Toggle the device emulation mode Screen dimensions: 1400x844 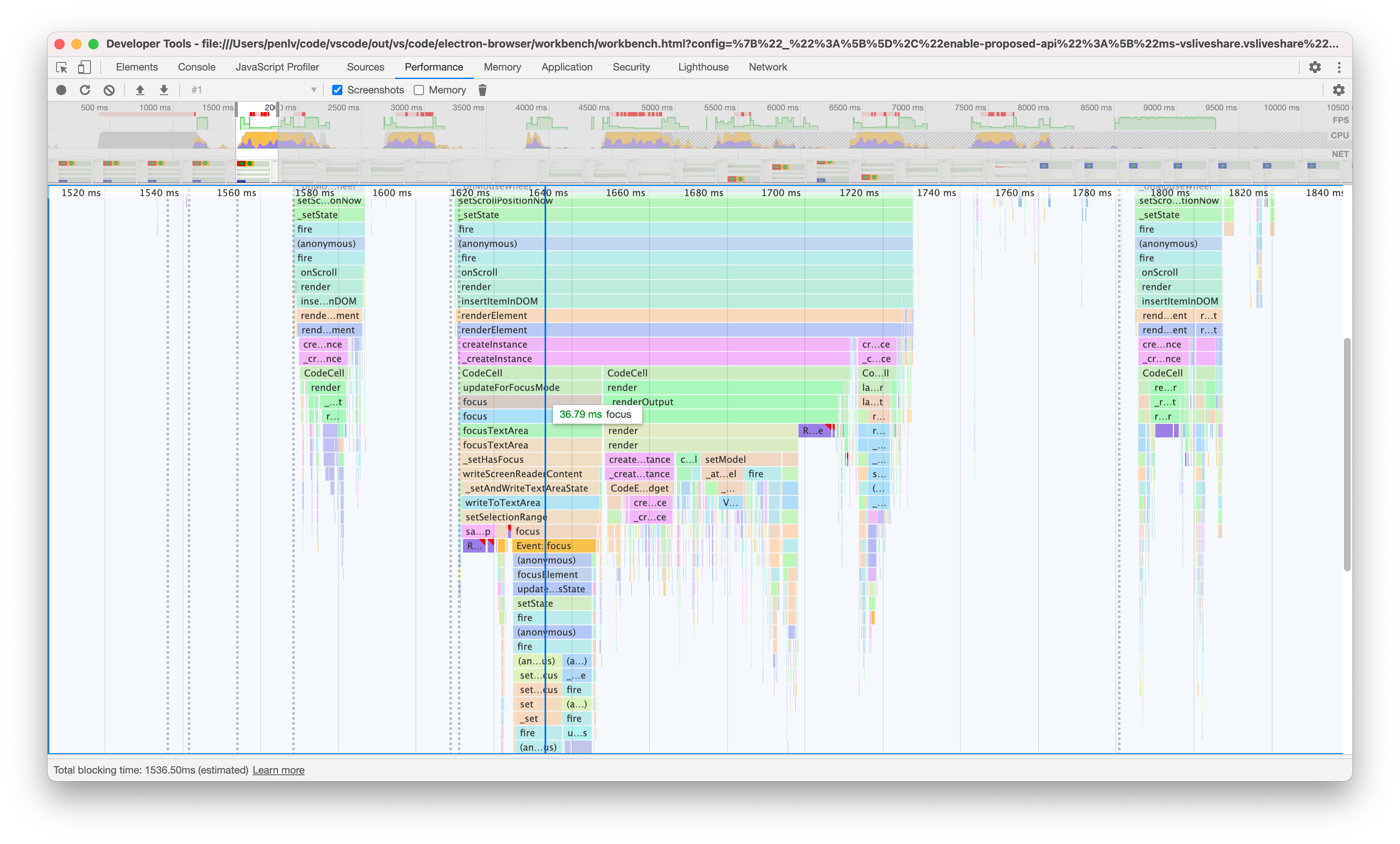tap(84, 67)
